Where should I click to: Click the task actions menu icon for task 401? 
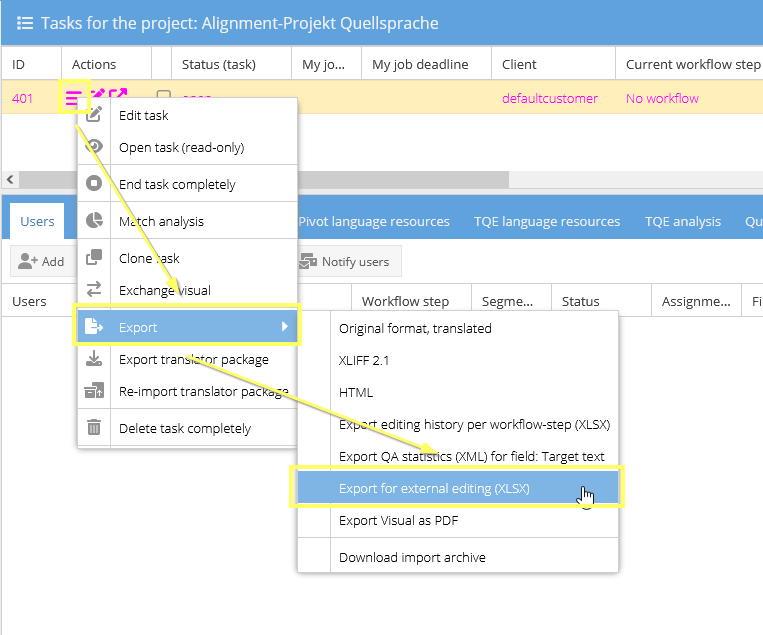(73, 98)
